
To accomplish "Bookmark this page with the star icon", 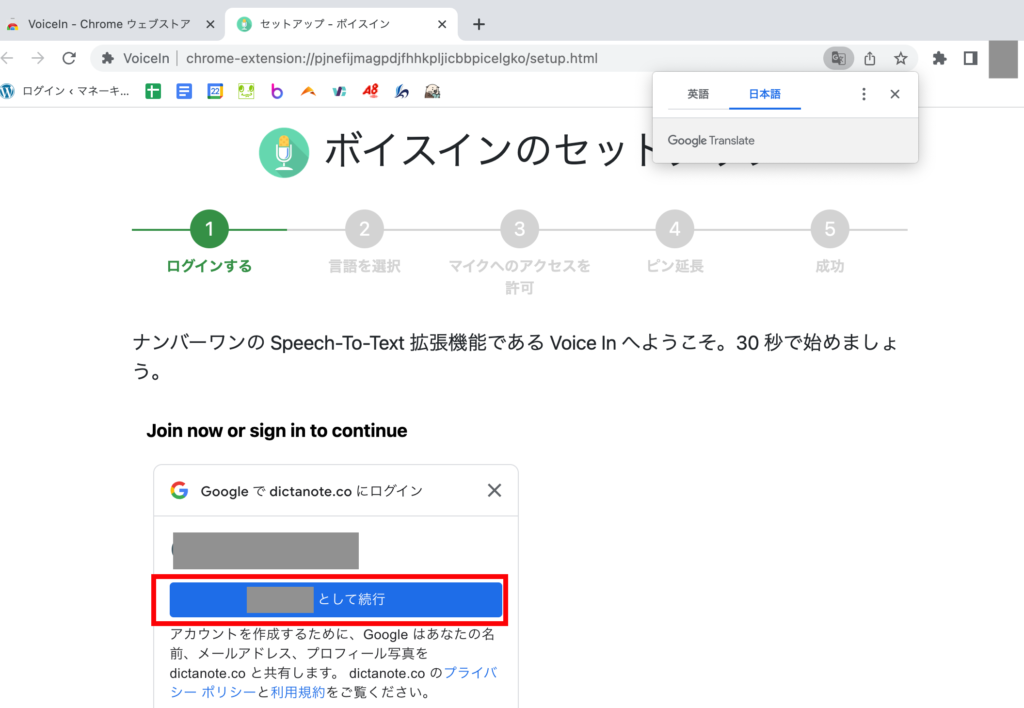I will click(x=901, y=58).
